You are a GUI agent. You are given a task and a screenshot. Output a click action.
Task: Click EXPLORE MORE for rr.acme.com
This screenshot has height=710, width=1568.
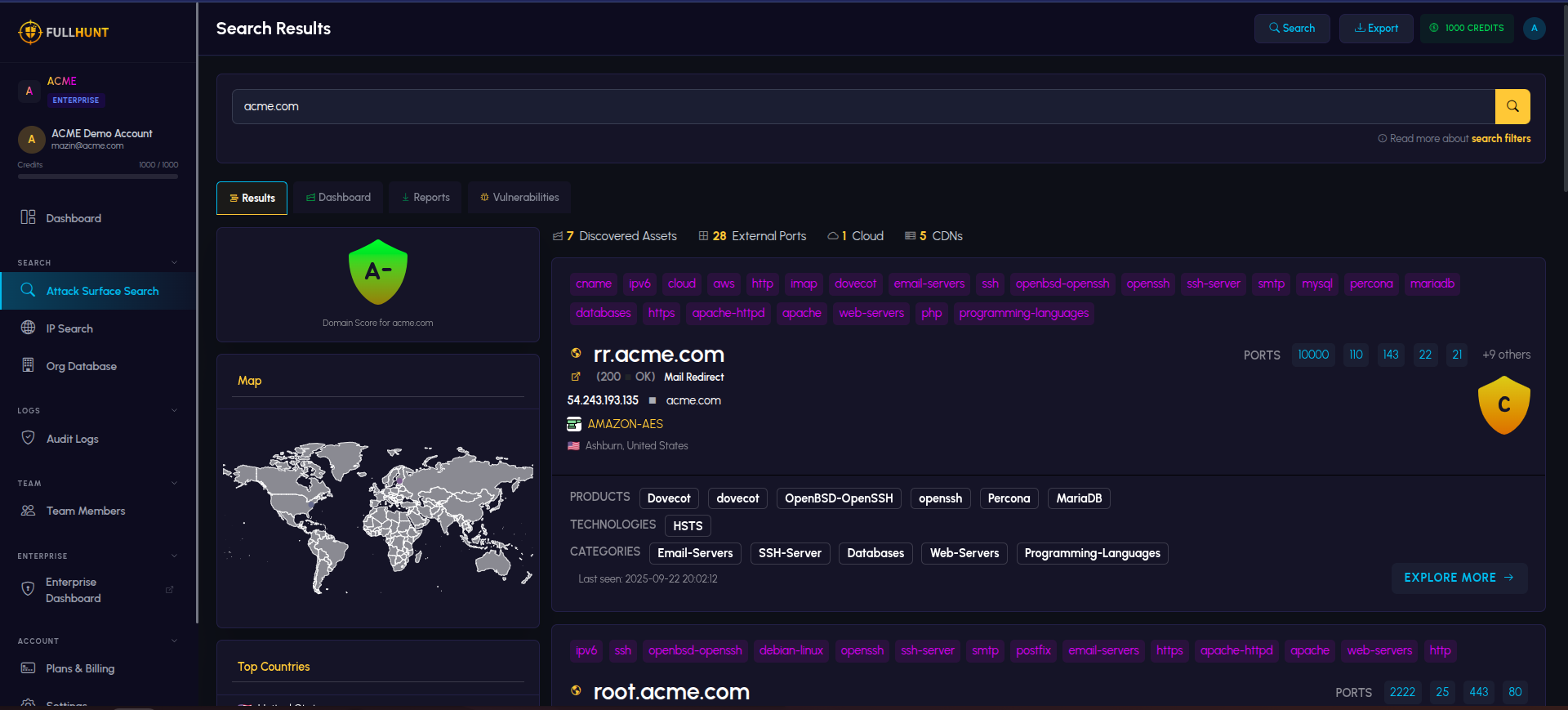1459,578
